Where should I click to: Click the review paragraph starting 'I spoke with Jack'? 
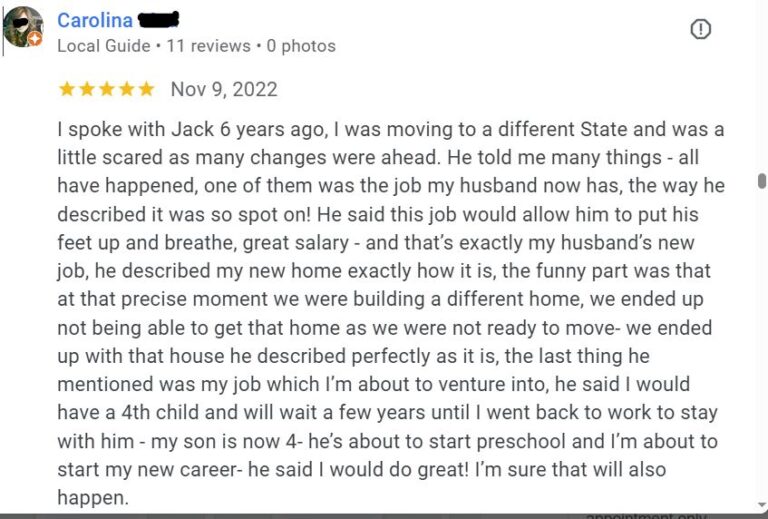391,313
